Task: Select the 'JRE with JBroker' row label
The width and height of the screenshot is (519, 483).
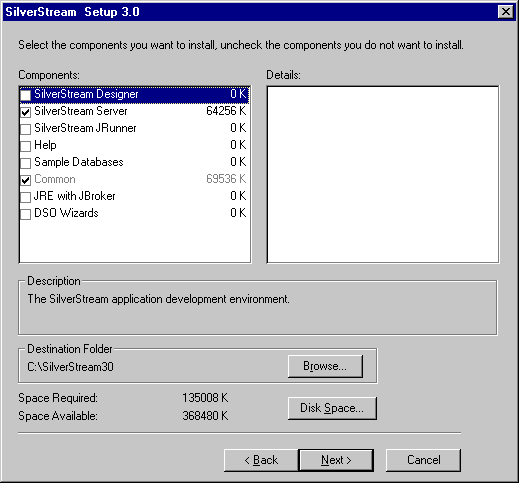Action: tap(74, 196)
